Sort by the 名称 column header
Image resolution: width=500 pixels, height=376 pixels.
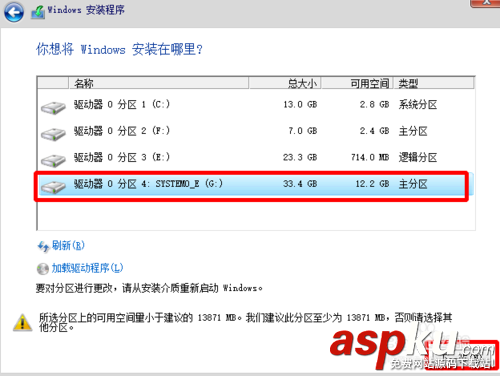coord(158,83)
